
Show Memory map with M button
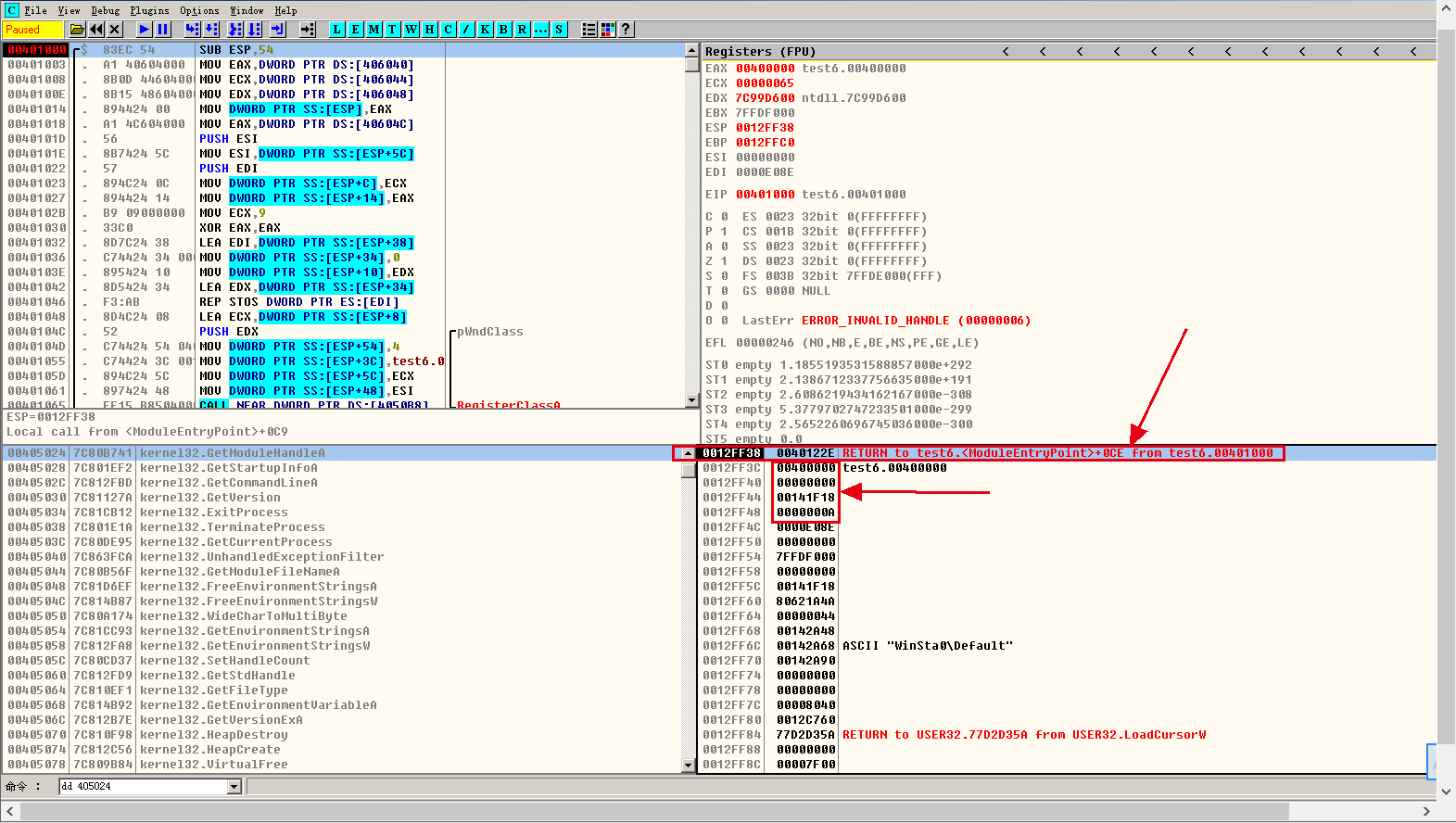[x=374, y=30]
